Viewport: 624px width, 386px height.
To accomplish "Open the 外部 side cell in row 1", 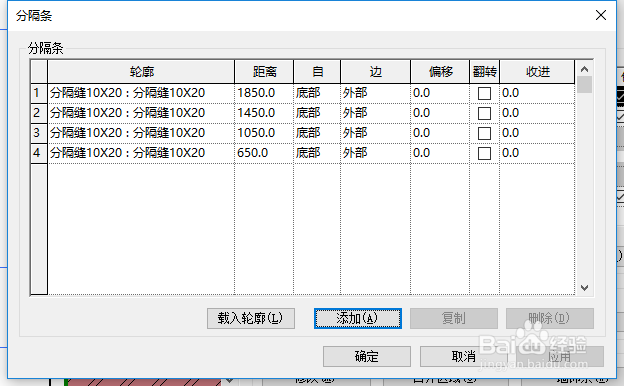I will (375, 93).
